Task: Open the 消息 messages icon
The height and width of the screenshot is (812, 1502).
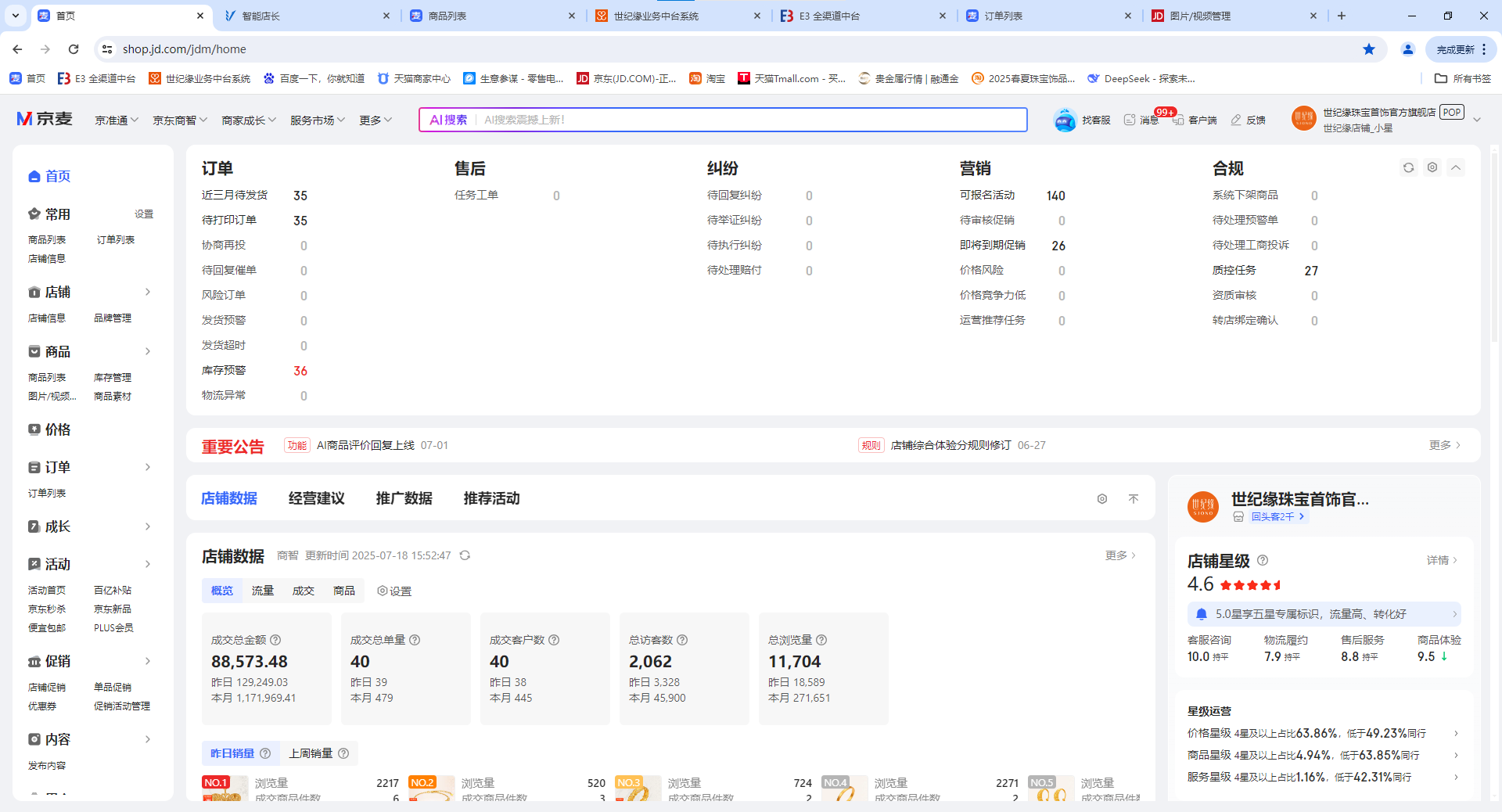Action: pyautogui.click(x=1130, y=120)
